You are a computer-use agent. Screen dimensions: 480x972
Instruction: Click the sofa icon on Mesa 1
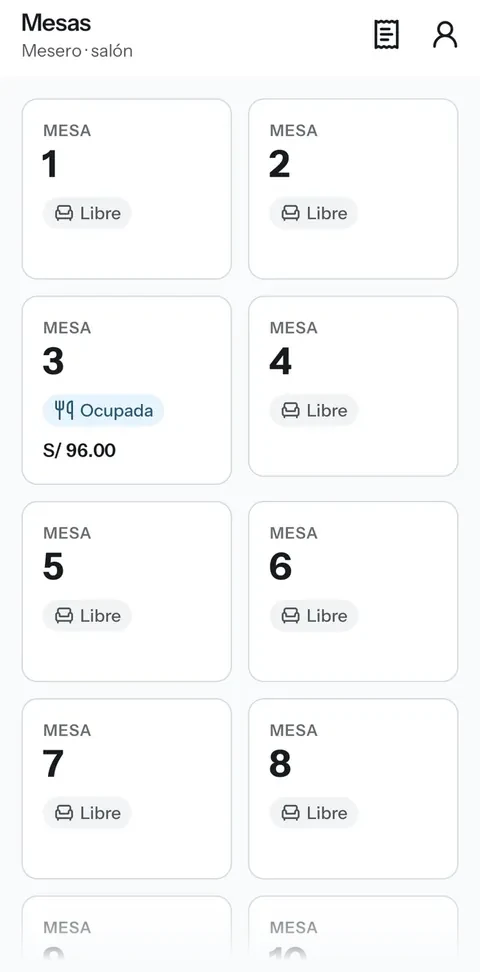(x=64, y=213)
